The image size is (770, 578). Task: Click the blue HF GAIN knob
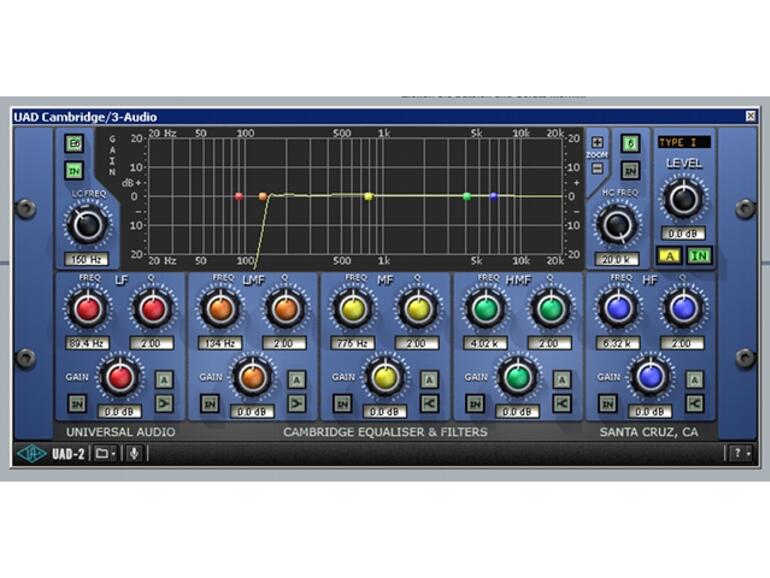point(651,377)
